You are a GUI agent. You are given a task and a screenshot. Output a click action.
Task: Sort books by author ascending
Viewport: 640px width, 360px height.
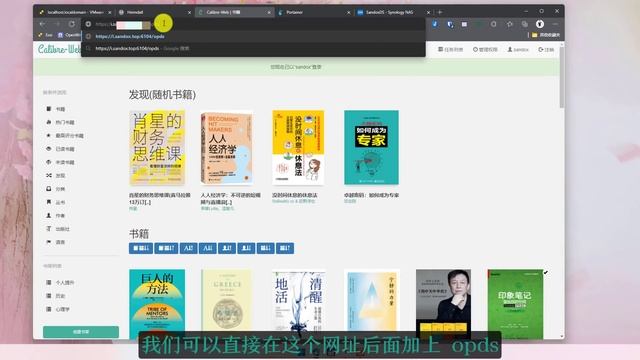click(x=227, y=248)
